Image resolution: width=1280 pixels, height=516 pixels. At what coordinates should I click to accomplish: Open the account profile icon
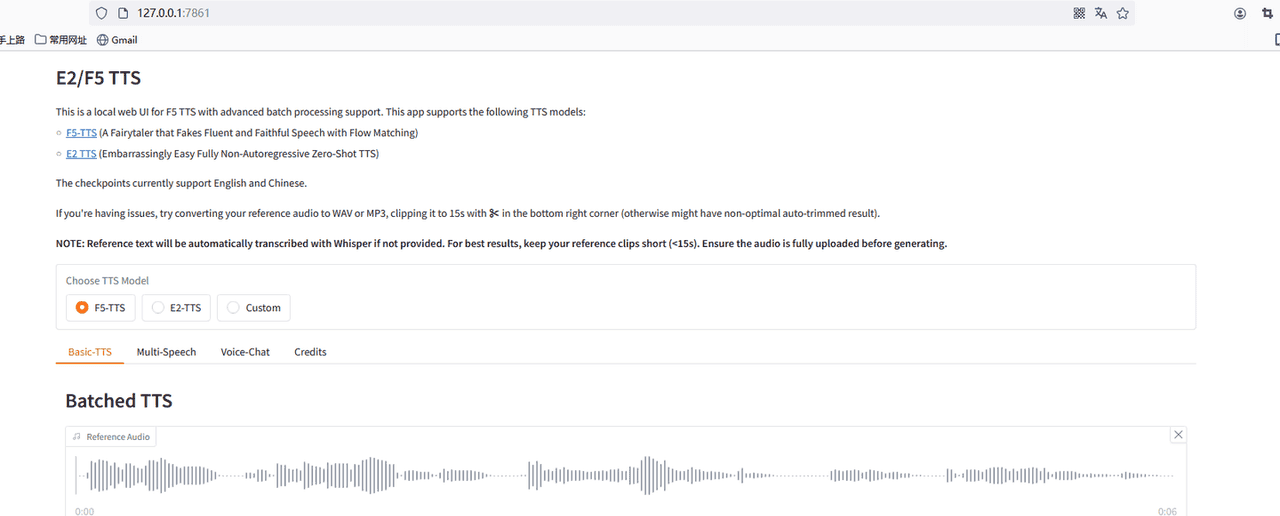pos(1240,13)
